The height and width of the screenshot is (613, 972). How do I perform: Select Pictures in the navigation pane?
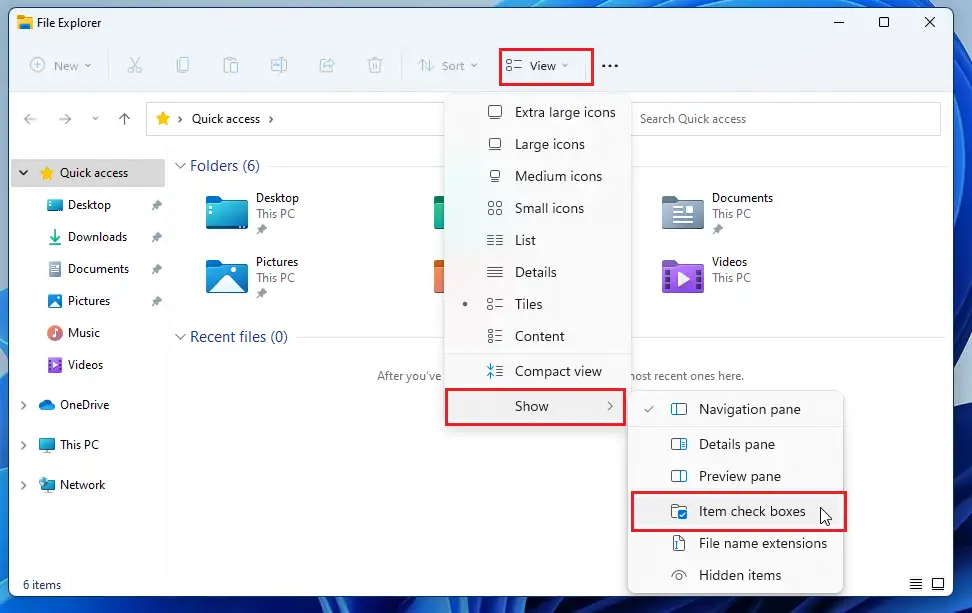coord(88,301)
